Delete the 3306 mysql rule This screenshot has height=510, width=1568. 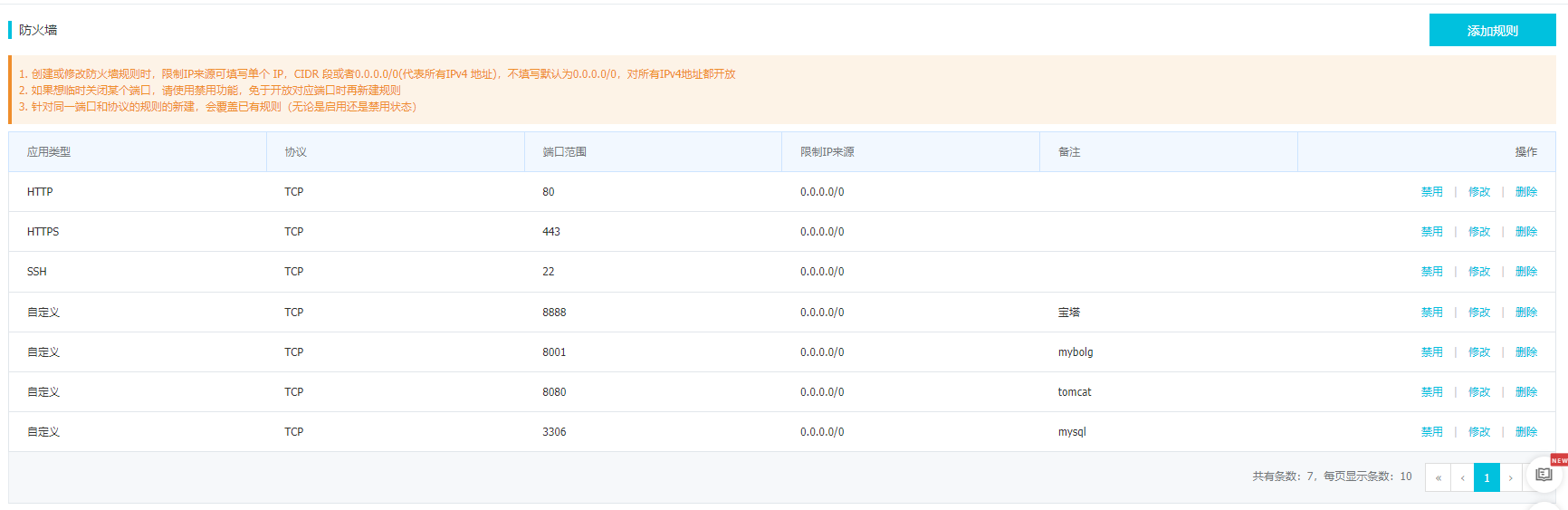[1526, 432]
